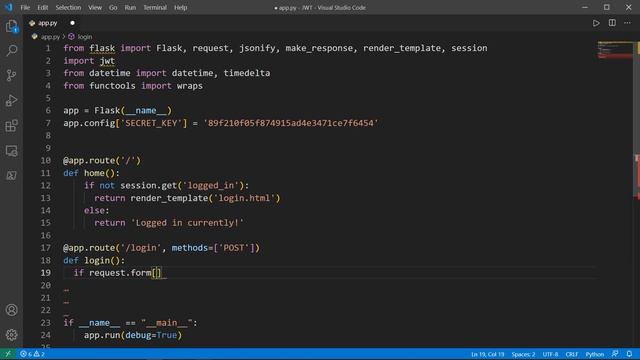640x360 pixels.
Task: Click login symbol in the breadcrumb
Action: [84, 37]
